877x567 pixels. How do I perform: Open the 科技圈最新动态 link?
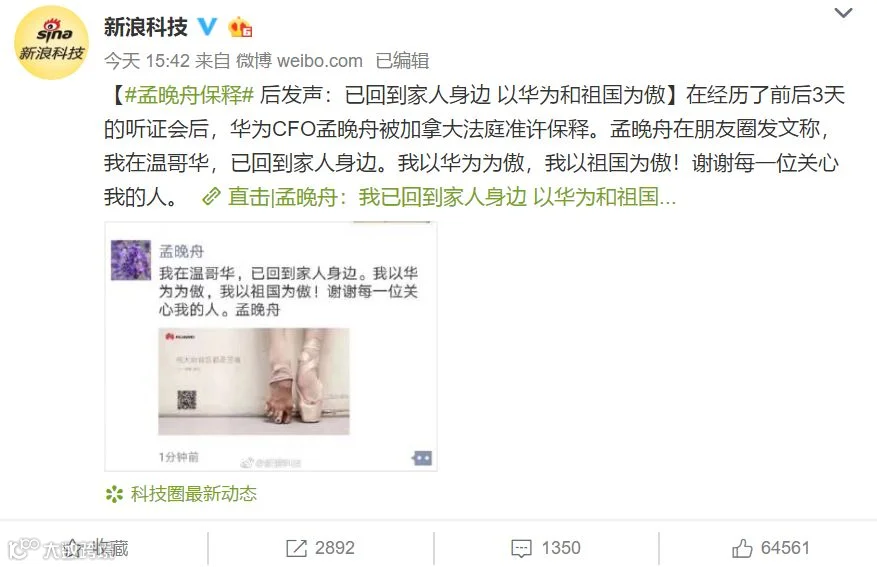pyautogui.click(x=194, y=494)
